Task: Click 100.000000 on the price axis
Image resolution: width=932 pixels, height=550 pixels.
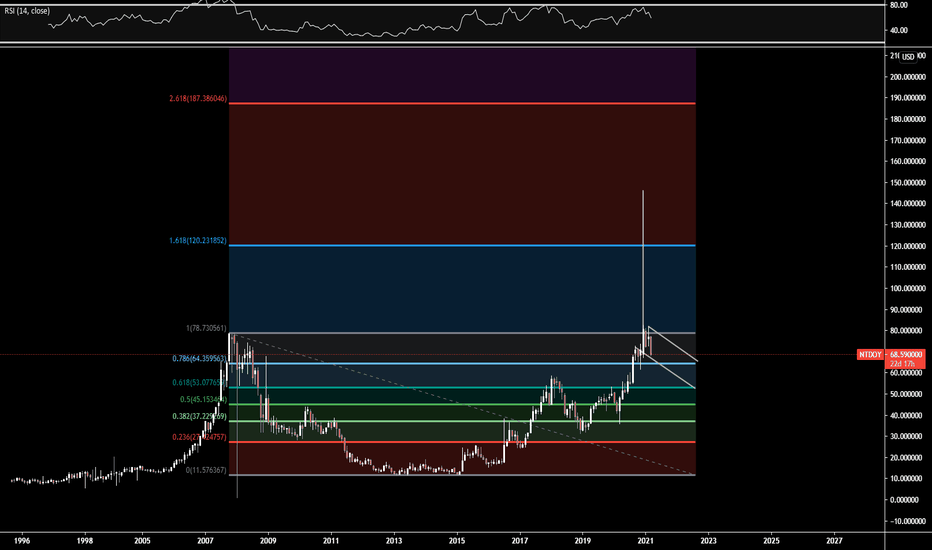Action: point(908,288)
